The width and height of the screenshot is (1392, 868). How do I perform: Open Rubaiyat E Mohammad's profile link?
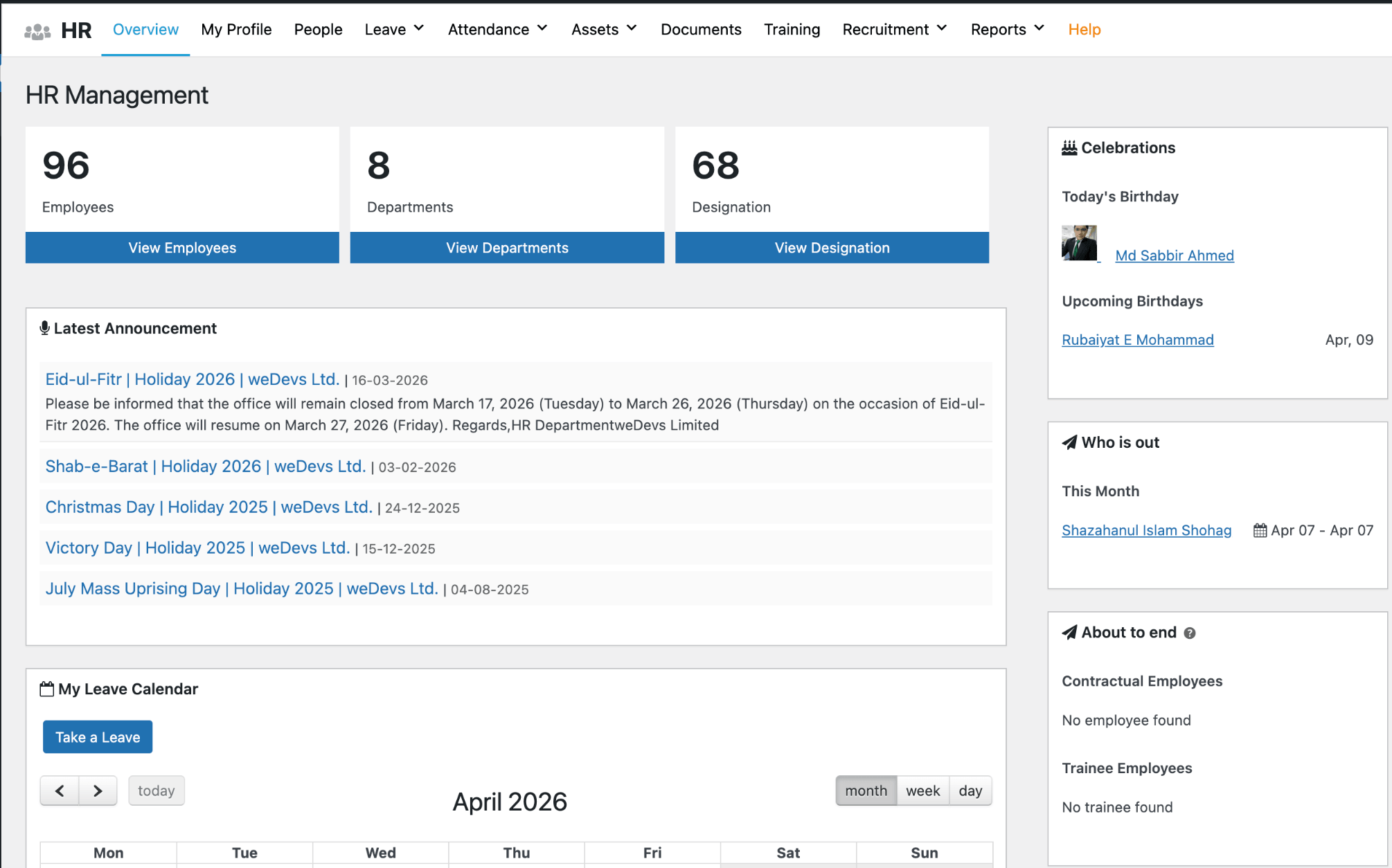1137,339
